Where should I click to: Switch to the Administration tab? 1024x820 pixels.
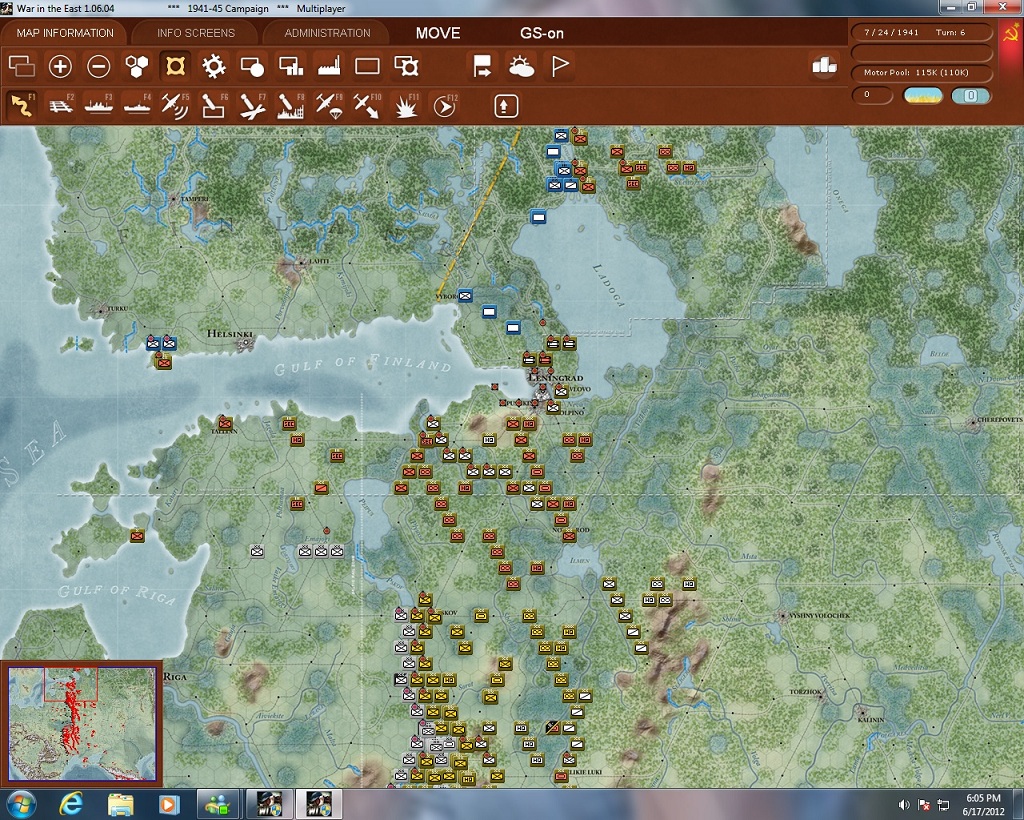tap(327, 33)
